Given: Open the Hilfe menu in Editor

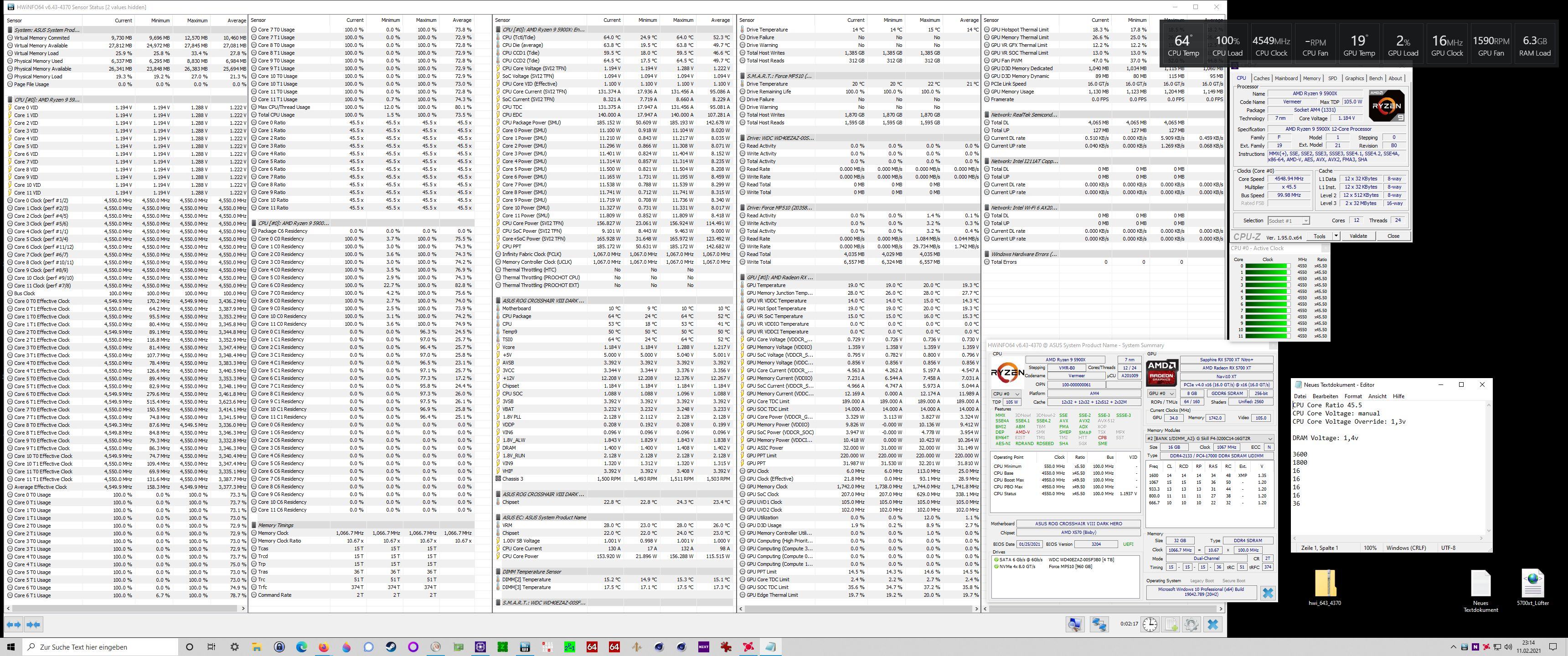Looking at the screenshot, I should 1398,396.
